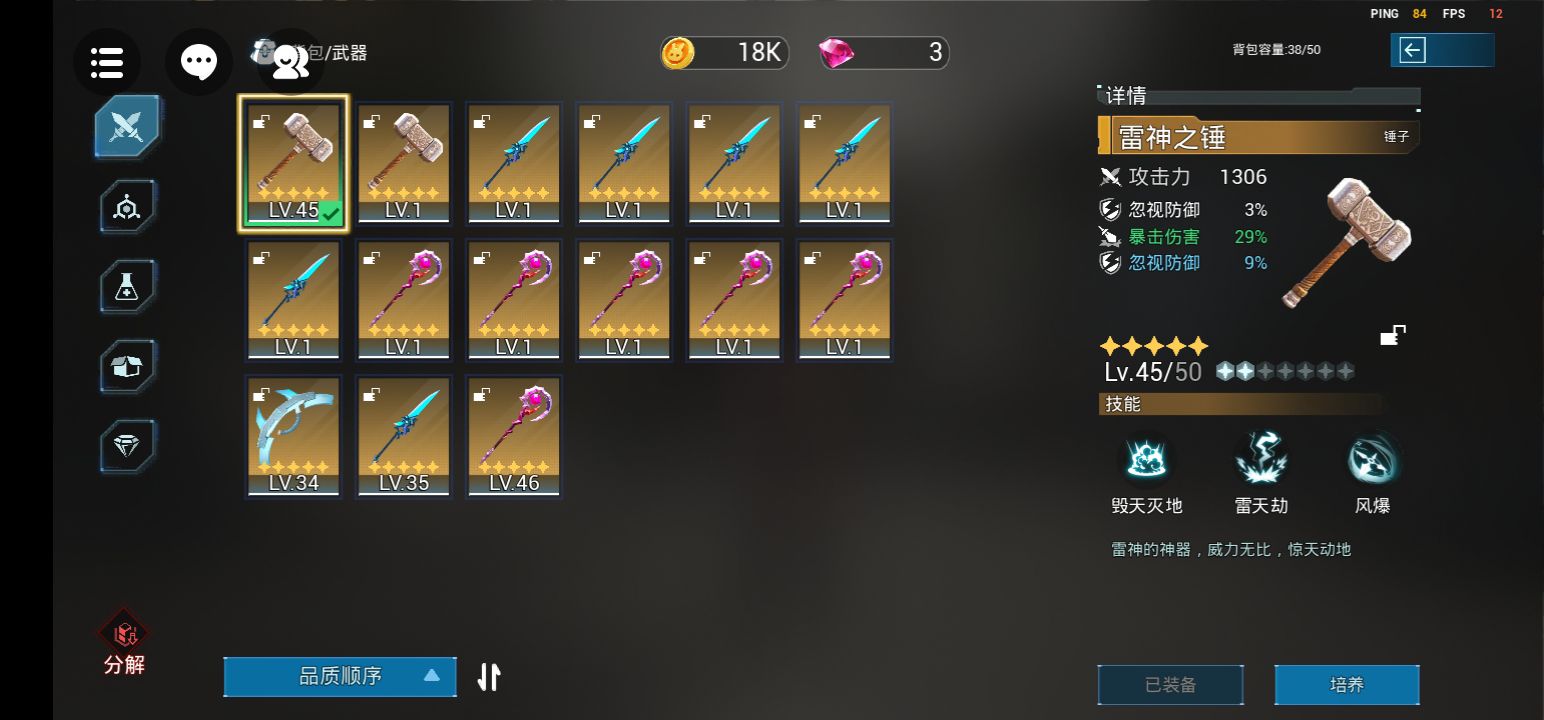This screenshot has height=720, width=1544.
Task: Expand the 品质顺序 sort dropdown
Action: [x=340, y=676]
